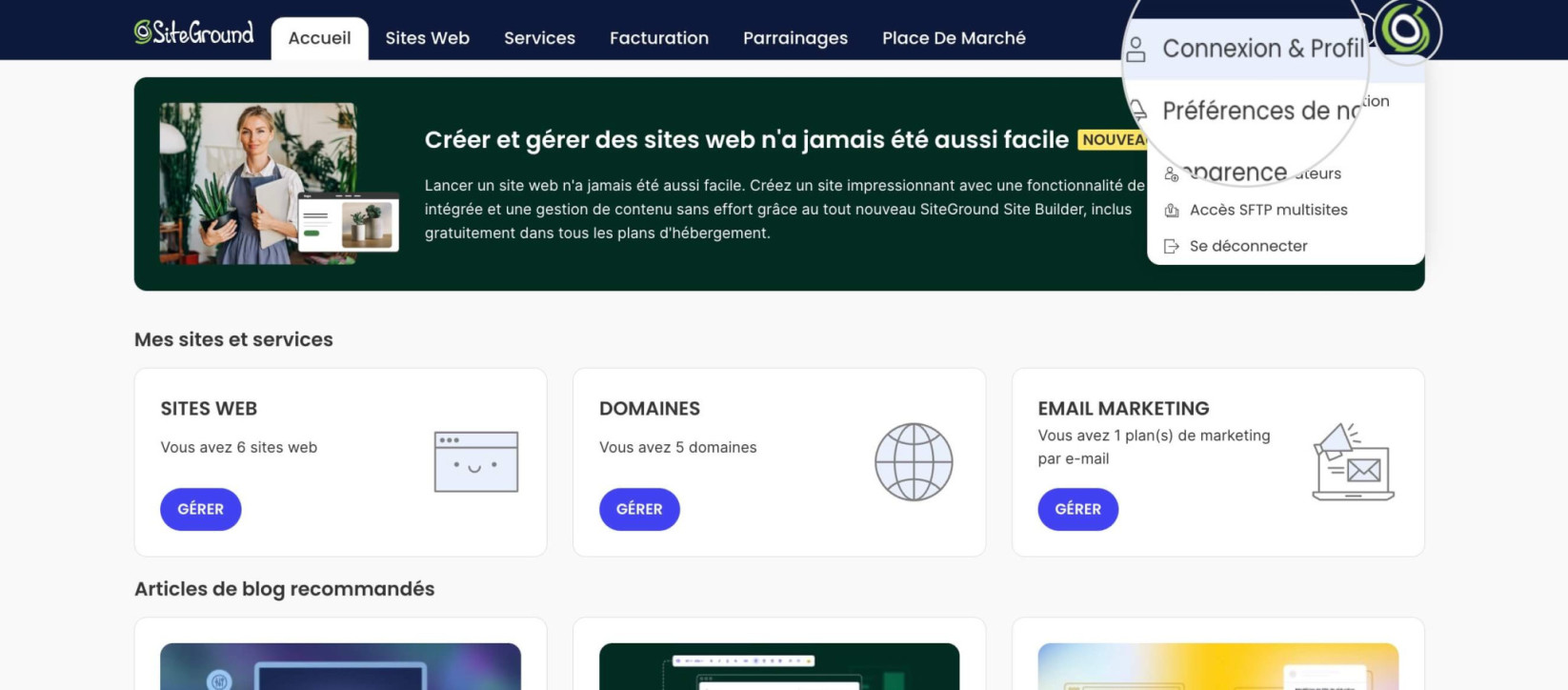The height and width of the screenshot is (690, 1568).
Task: Open the Sites Web tab
Action: tap(428, 38)
